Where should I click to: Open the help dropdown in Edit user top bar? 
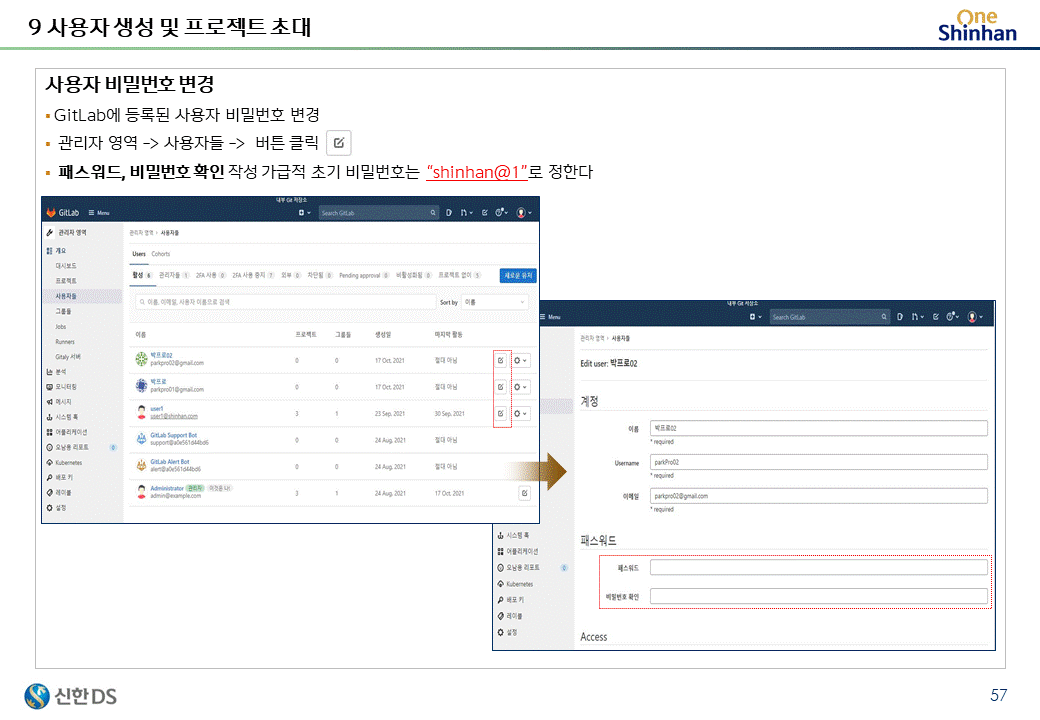[x=953, y=317]
